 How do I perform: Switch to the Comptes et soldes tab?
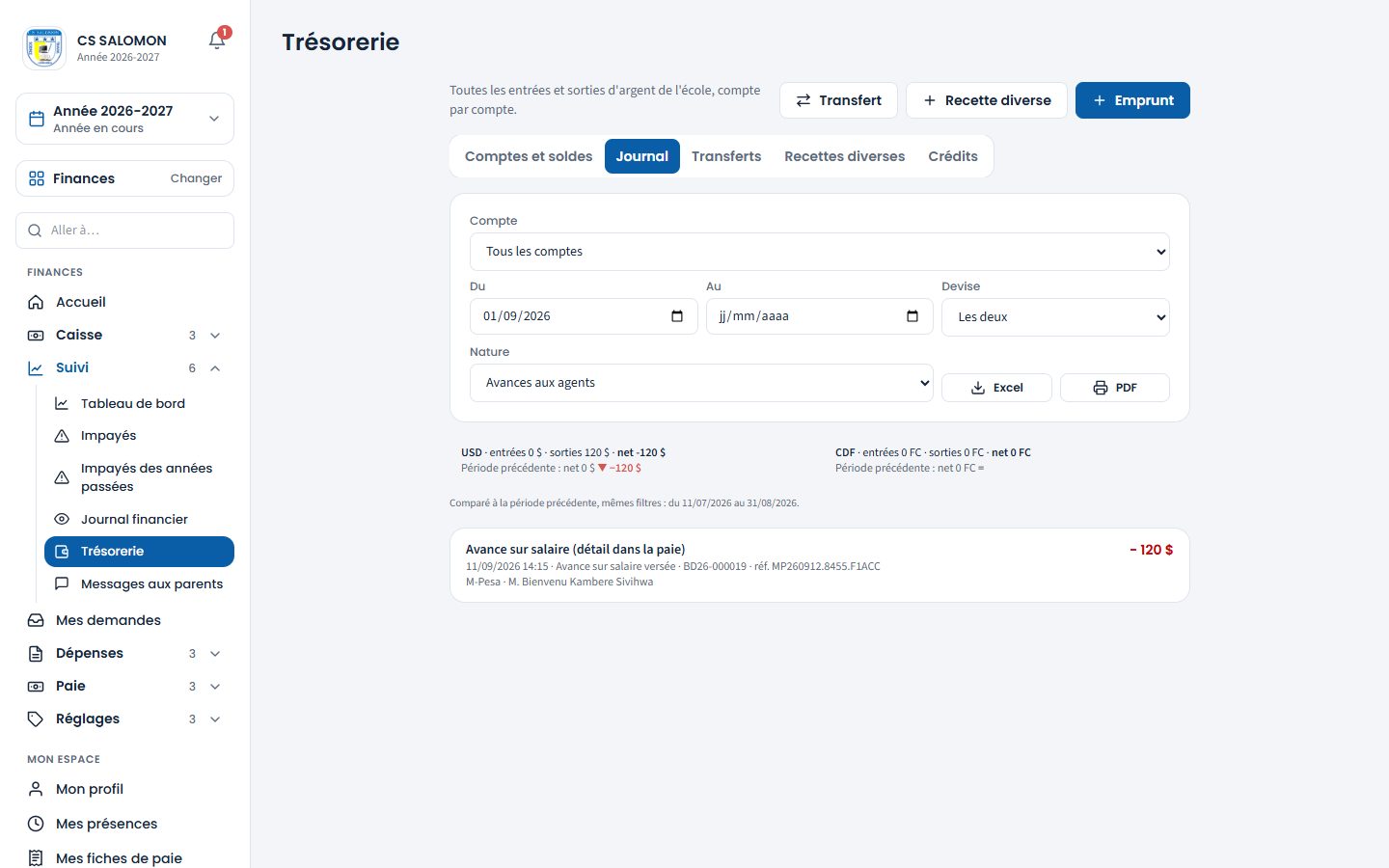click(x=529, y=156)
